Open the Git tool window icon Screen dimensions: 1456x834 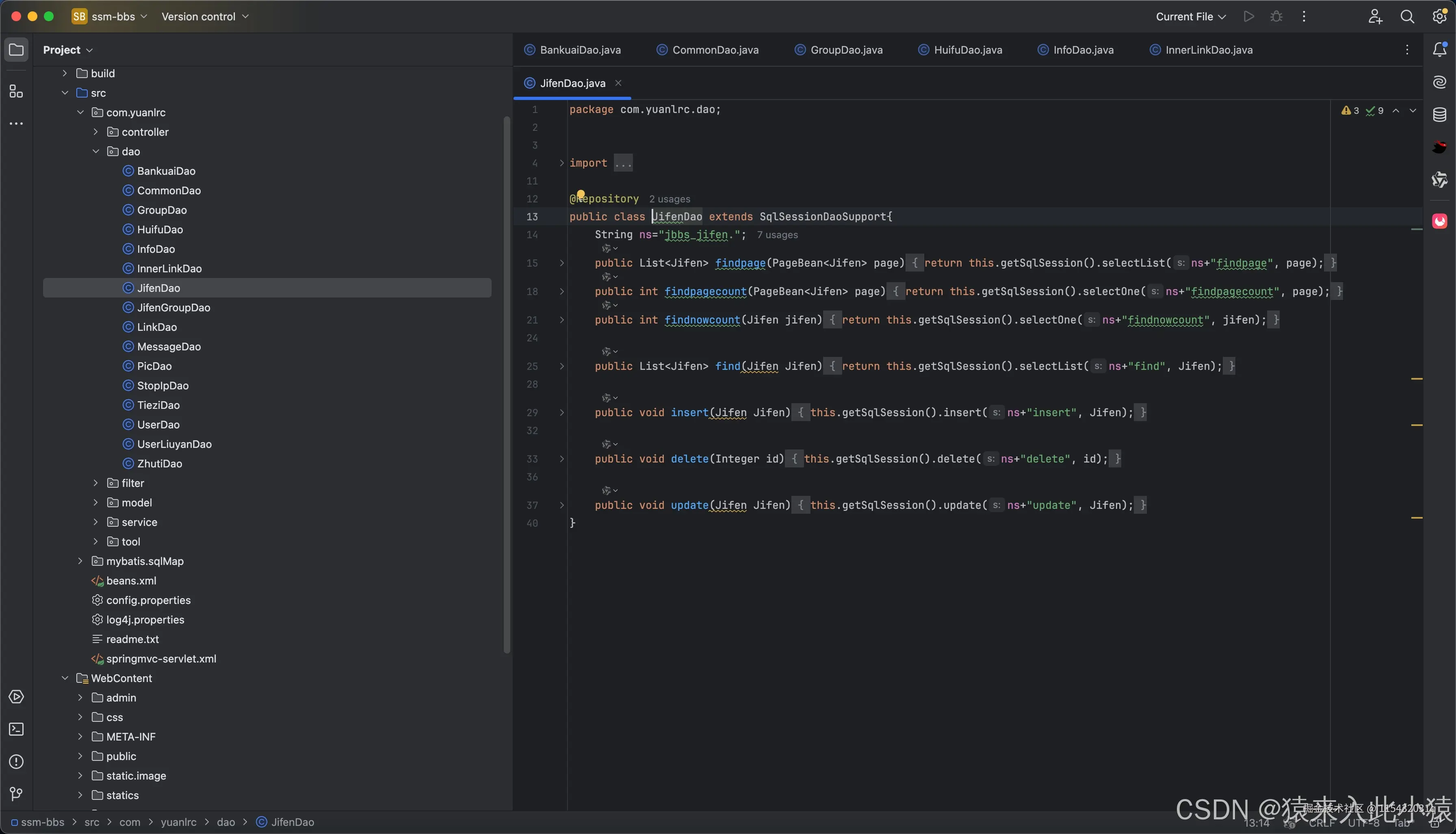pos(16,794)
